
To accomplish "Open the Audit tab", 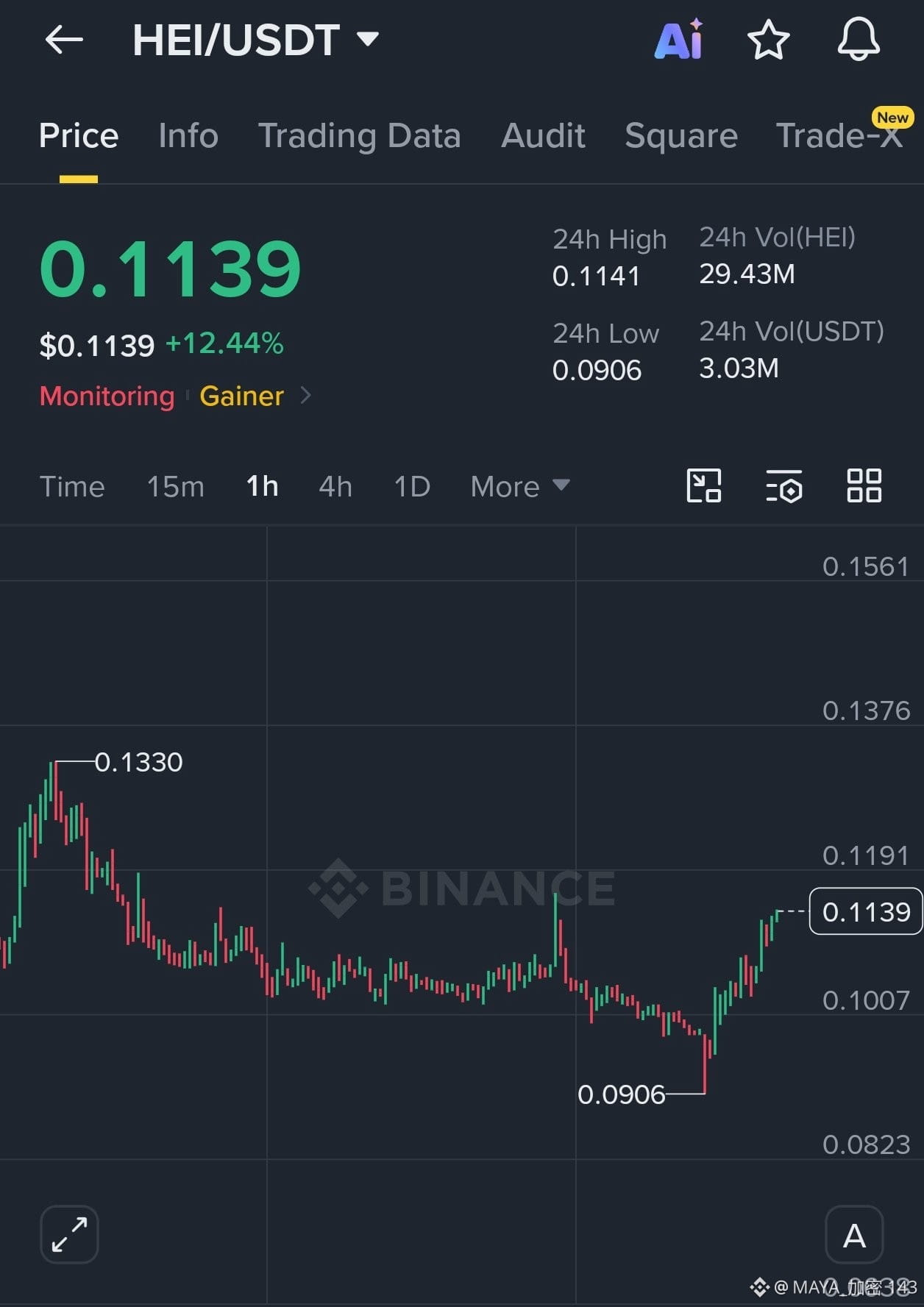I will 543,136.
